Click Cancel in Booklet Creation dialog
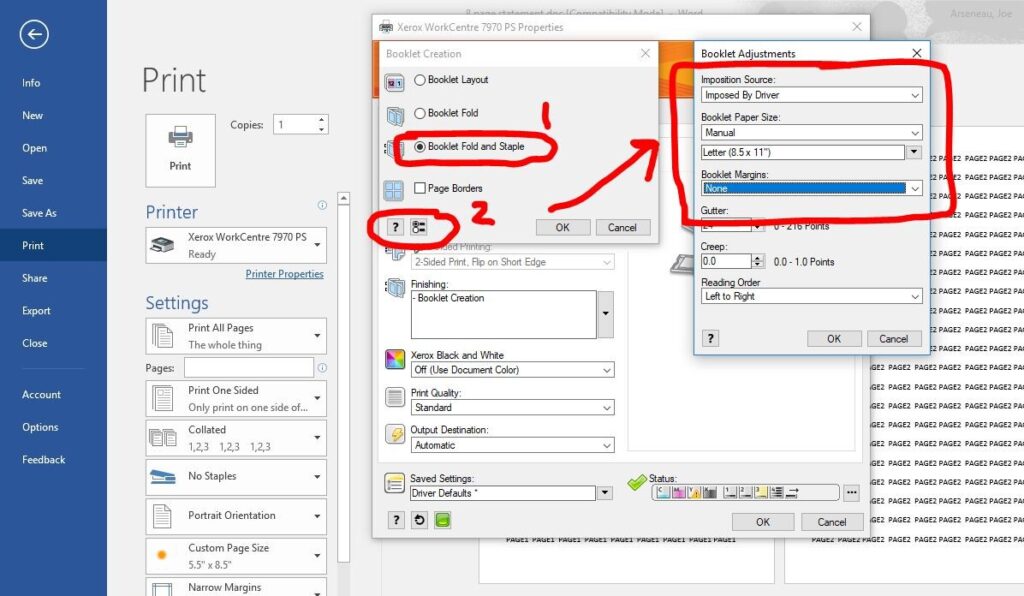Viewport: 1024px width, 596px height. 622,227
